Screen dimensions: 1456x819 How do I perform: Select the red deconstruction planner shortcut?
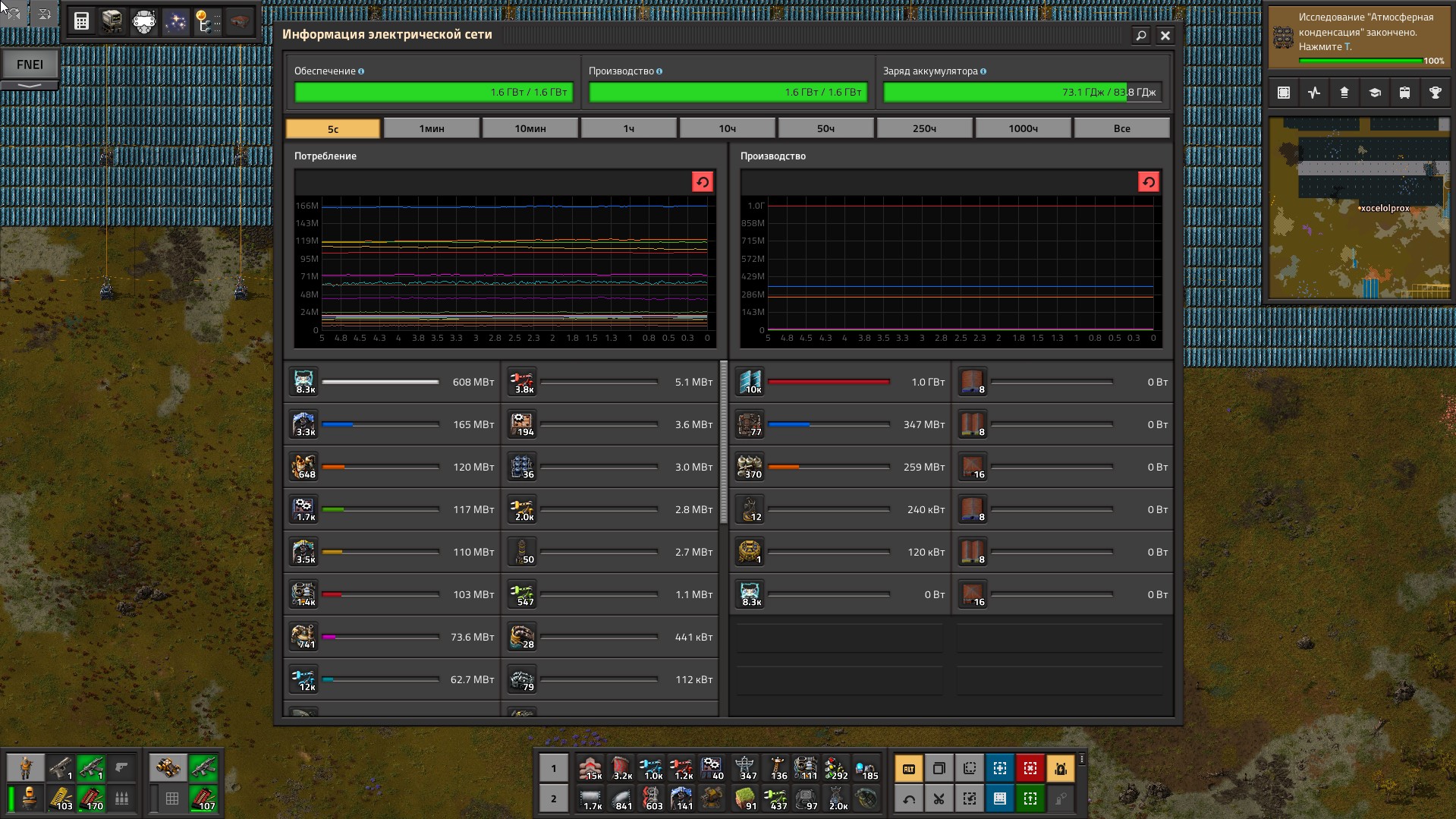pyautogui.click(x=1030, y=768)
